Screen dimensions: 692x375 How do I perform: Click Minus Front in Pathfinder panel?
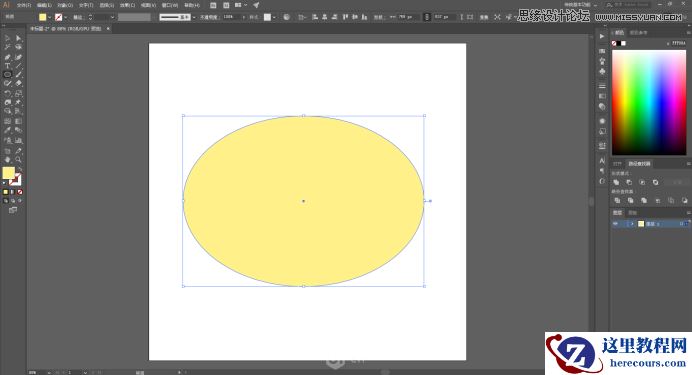pyautogui.click(x=629, y=182)
